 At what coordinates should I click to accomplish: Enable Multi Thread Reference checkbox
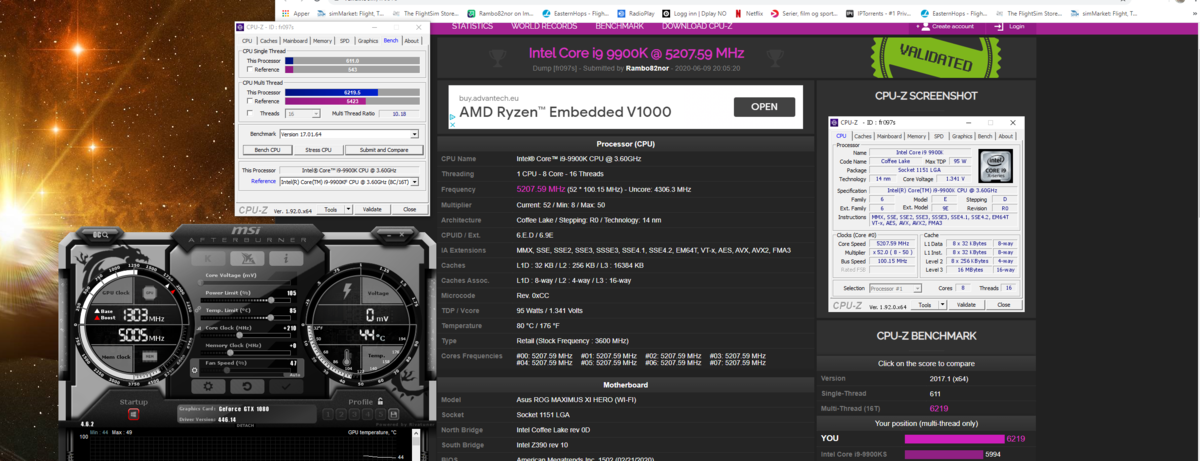pyautogui.click(x=249, y=101)
